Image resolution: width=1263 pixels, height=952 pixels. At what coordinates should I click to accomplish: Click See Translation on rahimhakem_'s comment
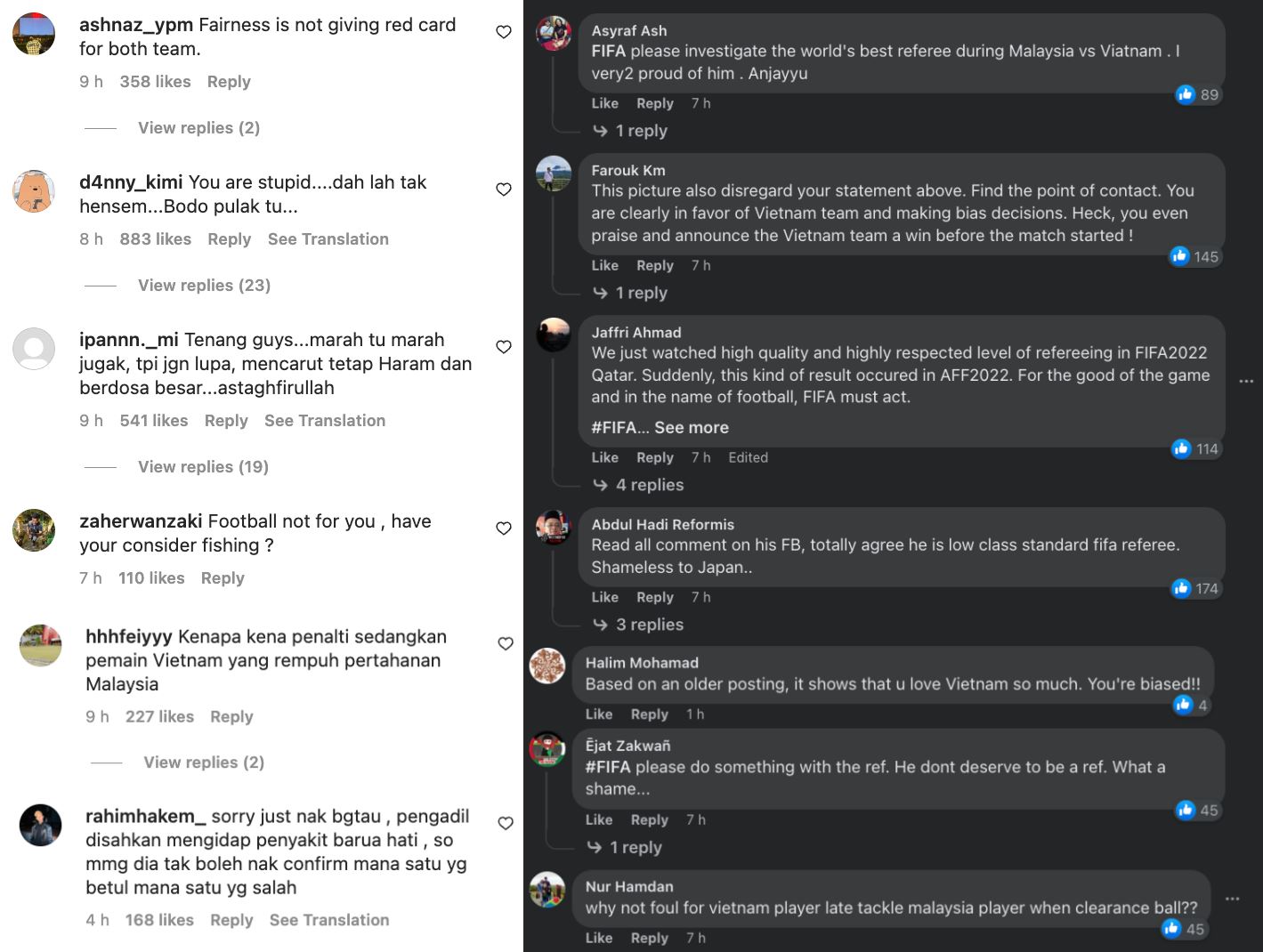click(x=329, y=919)
